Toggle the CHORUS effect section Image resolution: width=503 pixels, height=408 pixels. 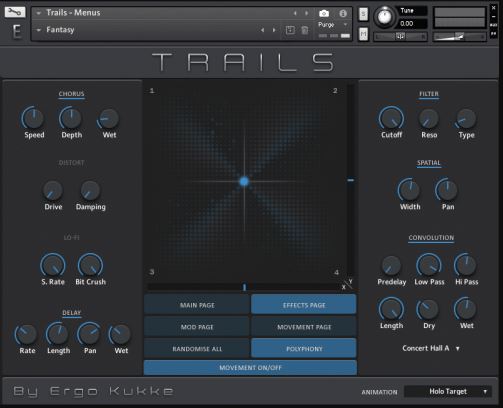pyautogui.click(x=71, y=94)
